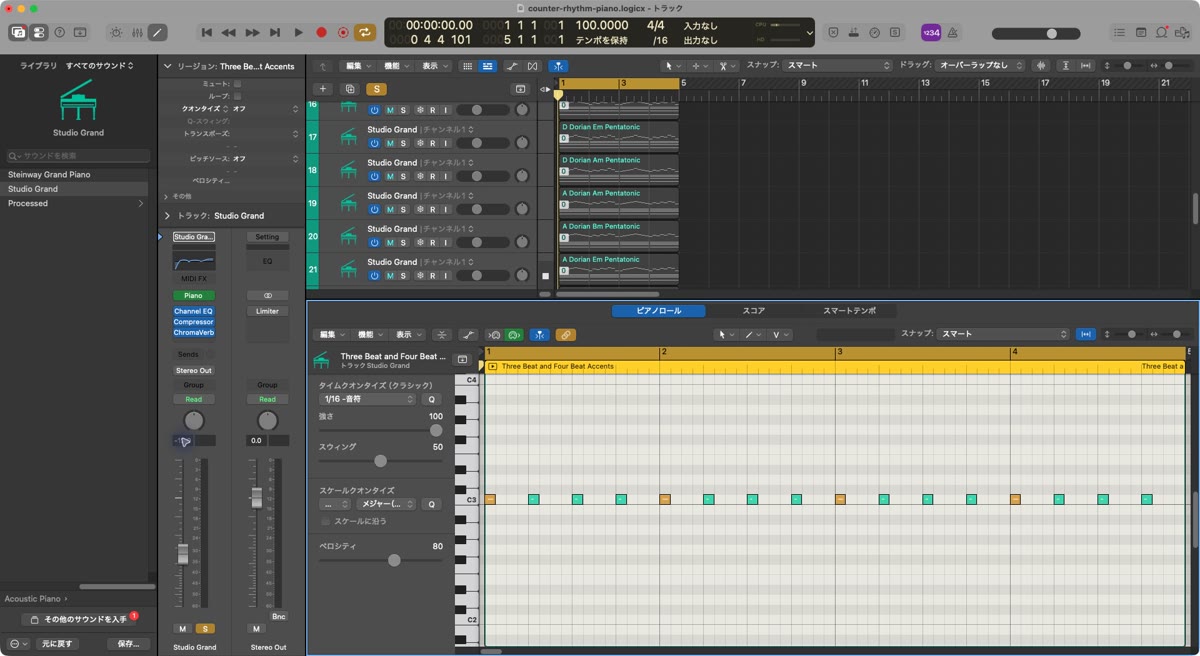Check the ミュート checkbox in region inspector
This screenshot has height=656, width=1200.
pyautogui.click(x=237, y=84)
